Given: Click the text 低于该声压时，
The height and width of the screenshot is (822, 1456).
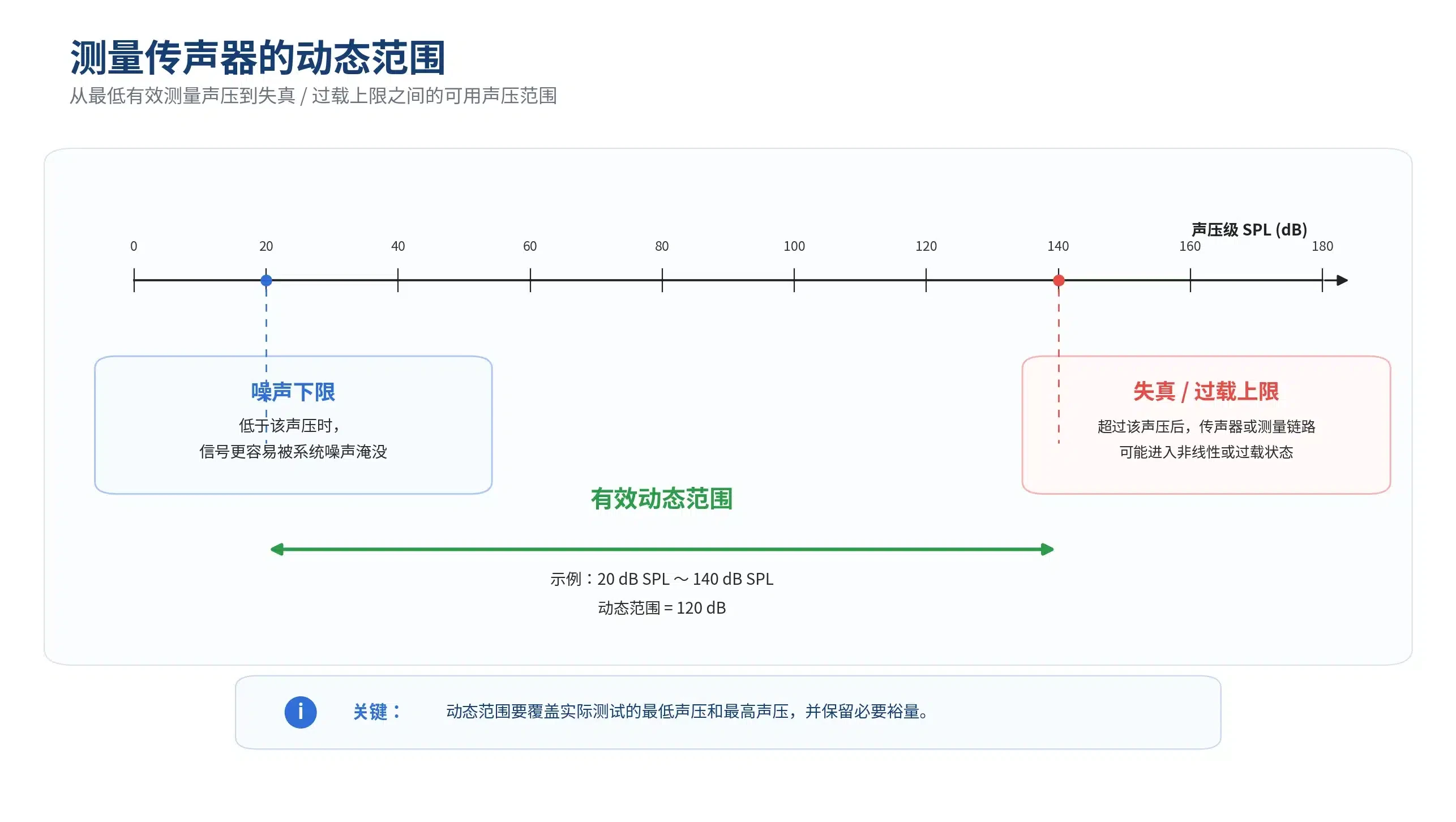Looking at the screenshot, I should tap(290, 425).
